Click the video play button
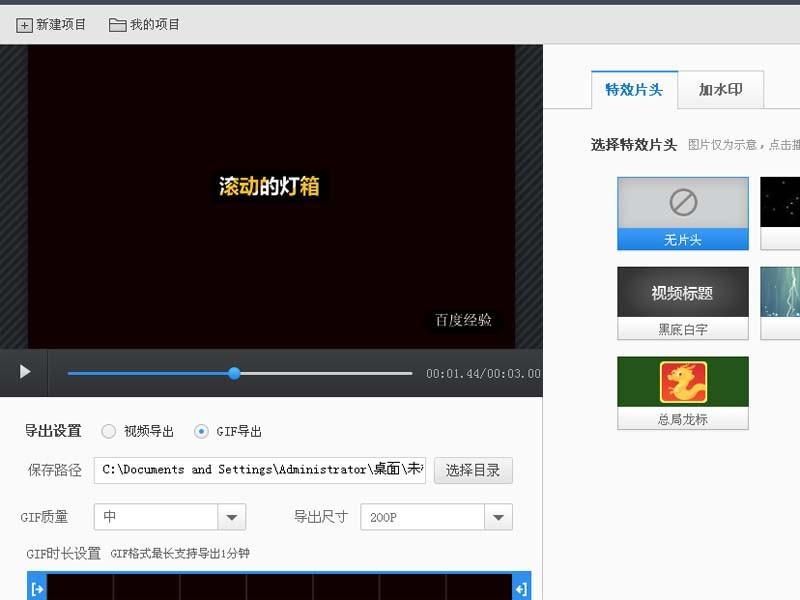800x600 pixels. (24, 372)
